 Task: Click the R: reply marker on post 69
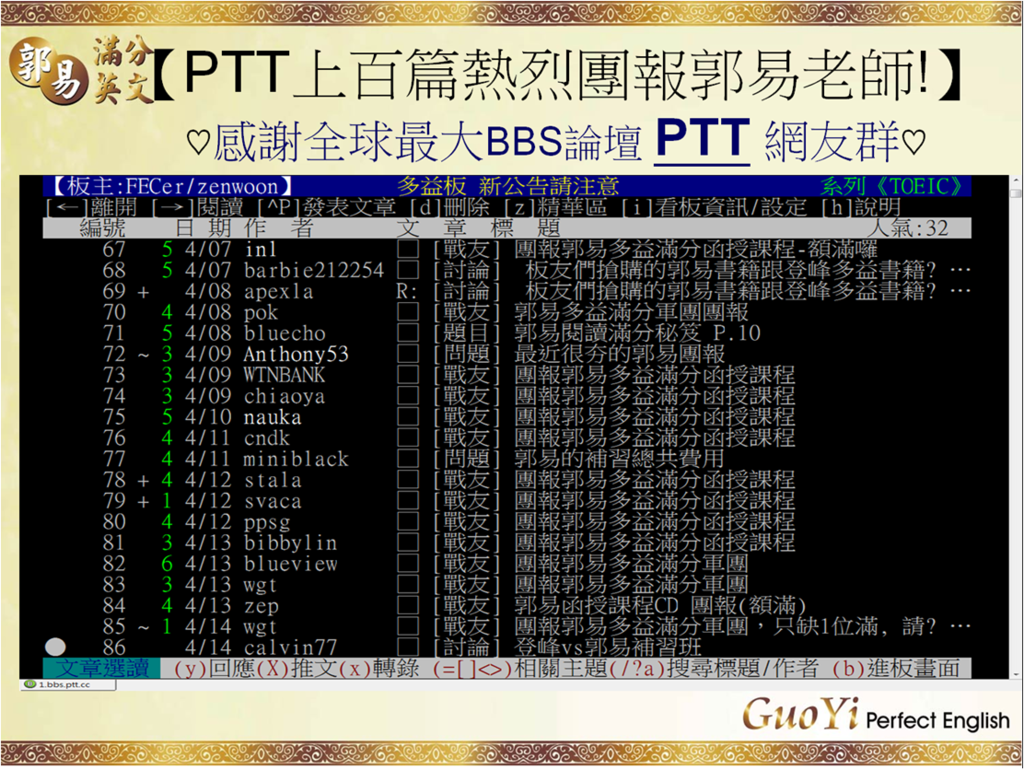tap(406, 291)
